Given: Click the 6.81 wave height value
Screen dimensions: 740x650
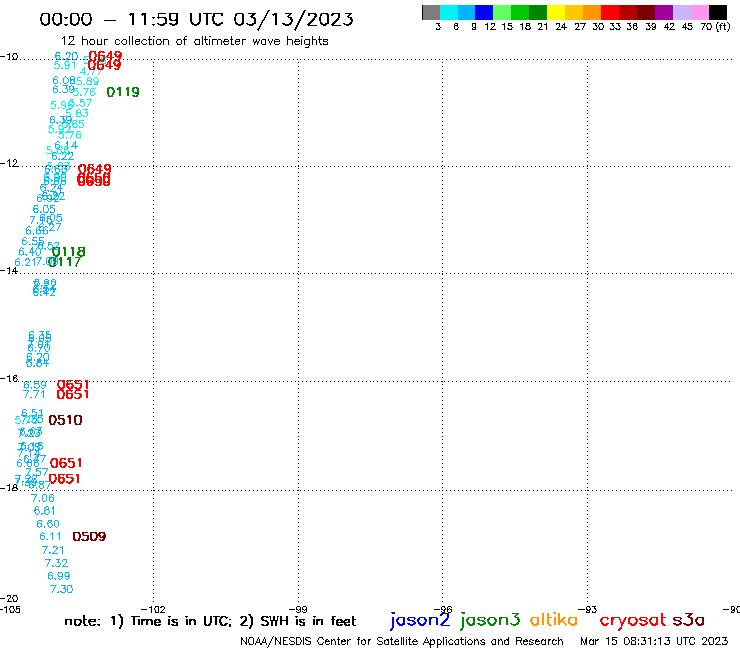Looking at the screenshot, I should click(44, 511).
